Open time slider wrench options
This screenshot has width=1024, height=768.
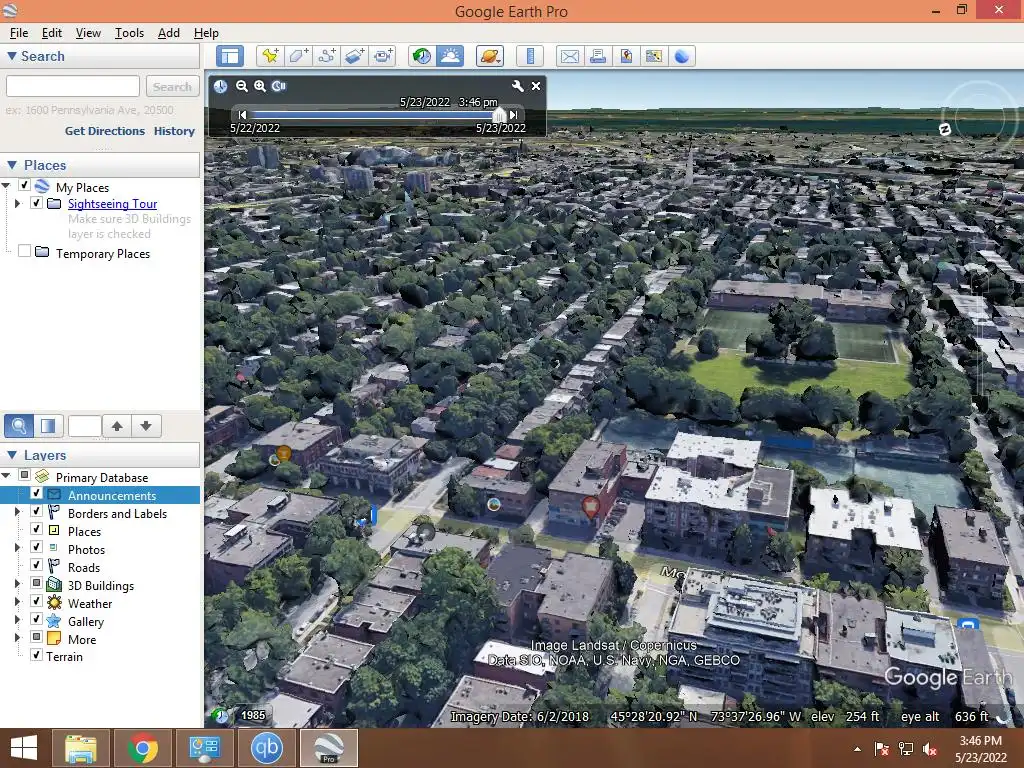517,86
